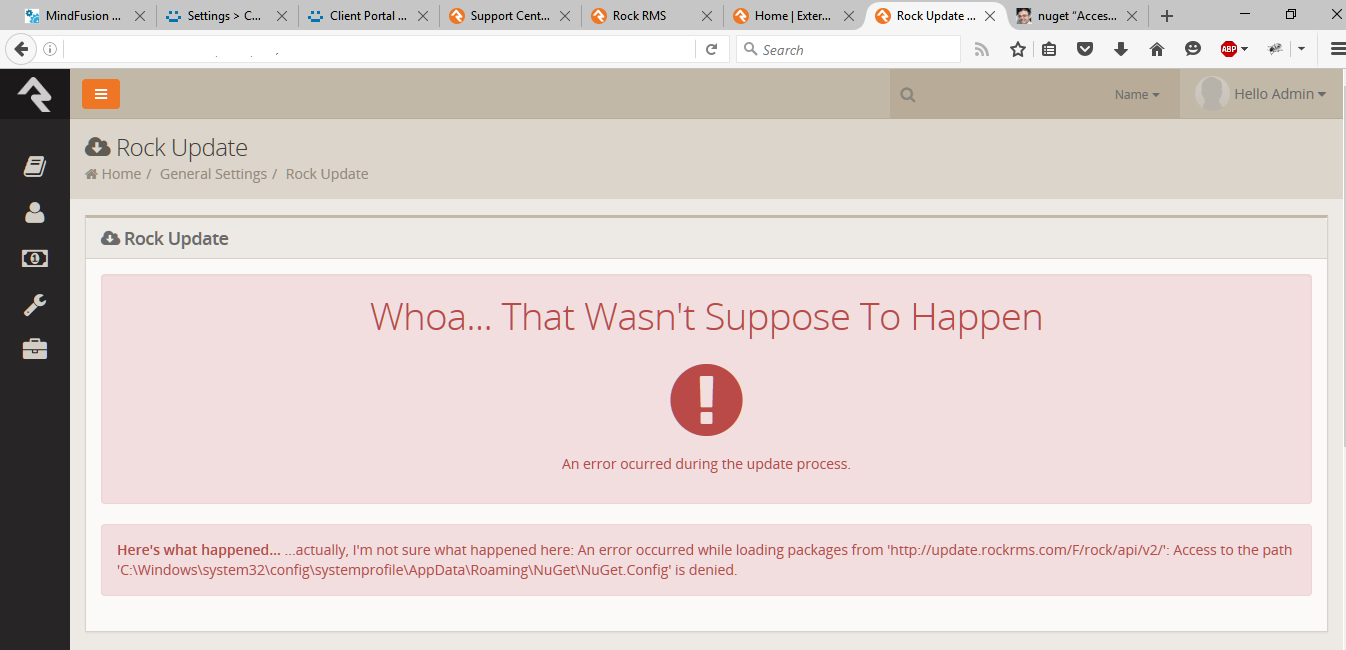The height and width of the screenshot is (650, 1346).
Task: Click in the browser address bar
Action: pyautogui.click(x=380, y=49)
